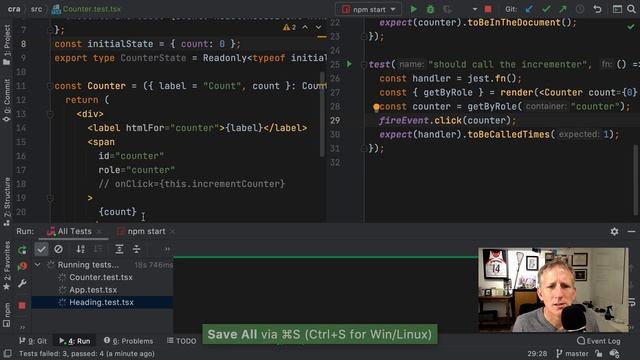640x360 pixels.
Task: Open Run panel settings gear
Action: 614,231
